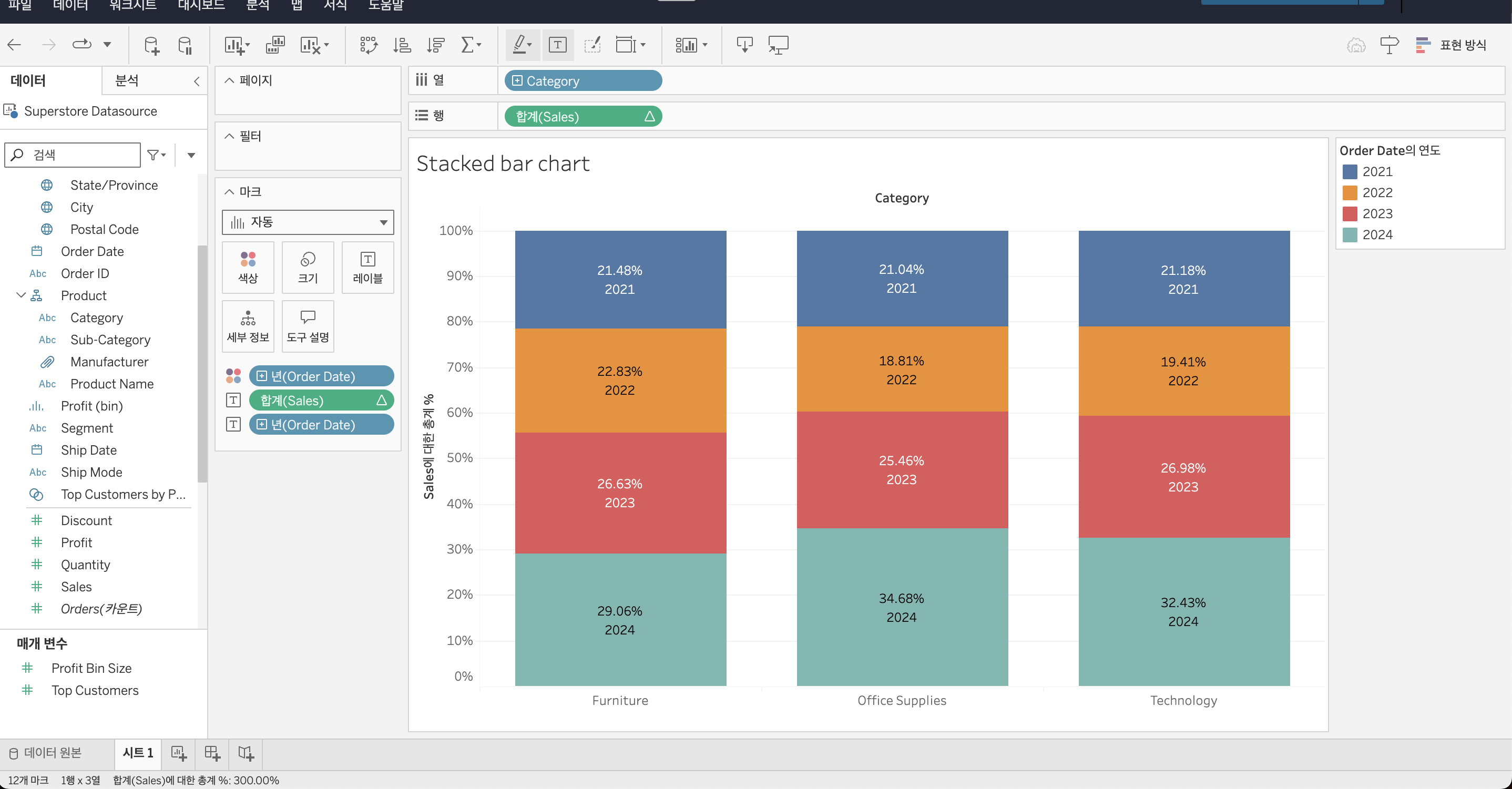Open the Color (색상) marks card

(248, 267)
